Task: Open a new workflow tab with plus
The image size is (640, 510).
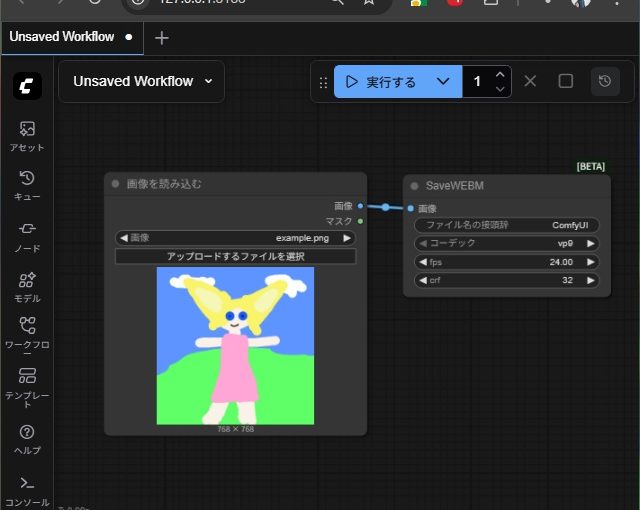Action: click(162, 38)
